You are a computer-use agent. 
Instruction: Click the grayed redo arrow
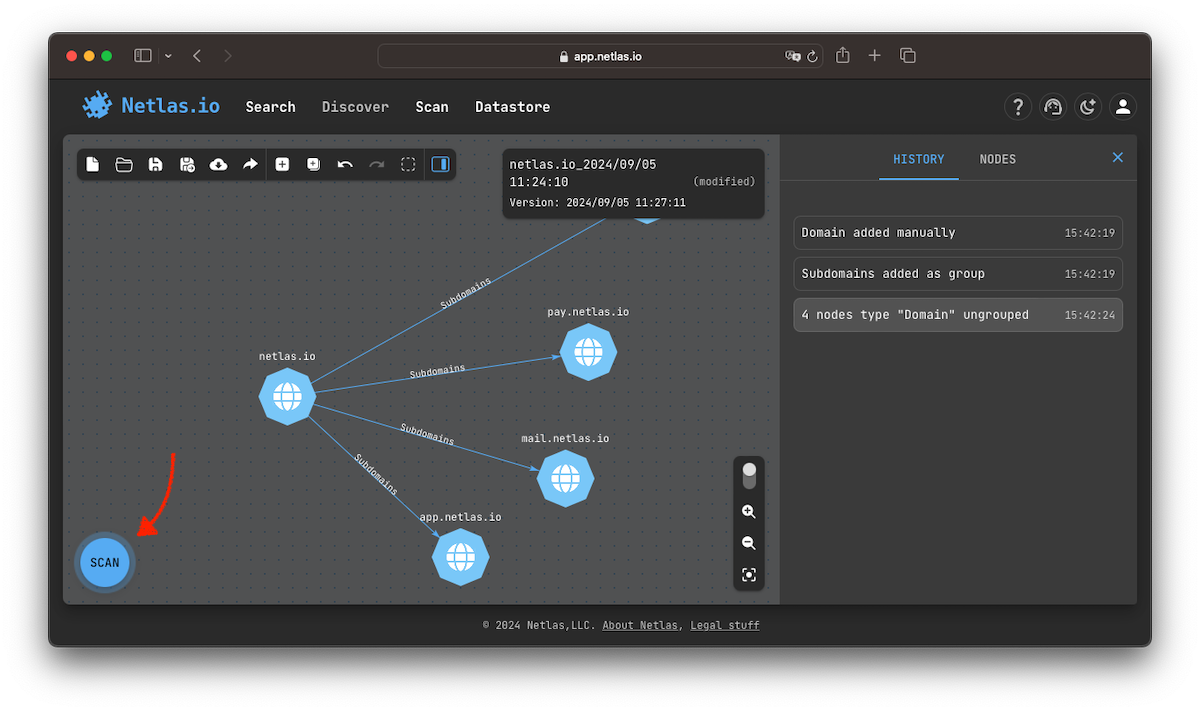point(376,164)
